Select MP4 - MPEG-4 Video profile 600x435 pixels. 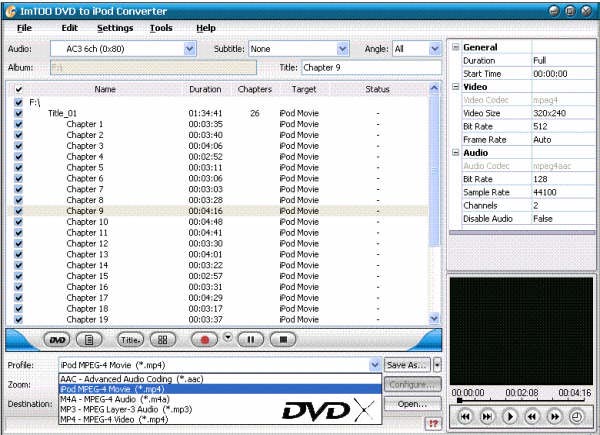(220, 419)
